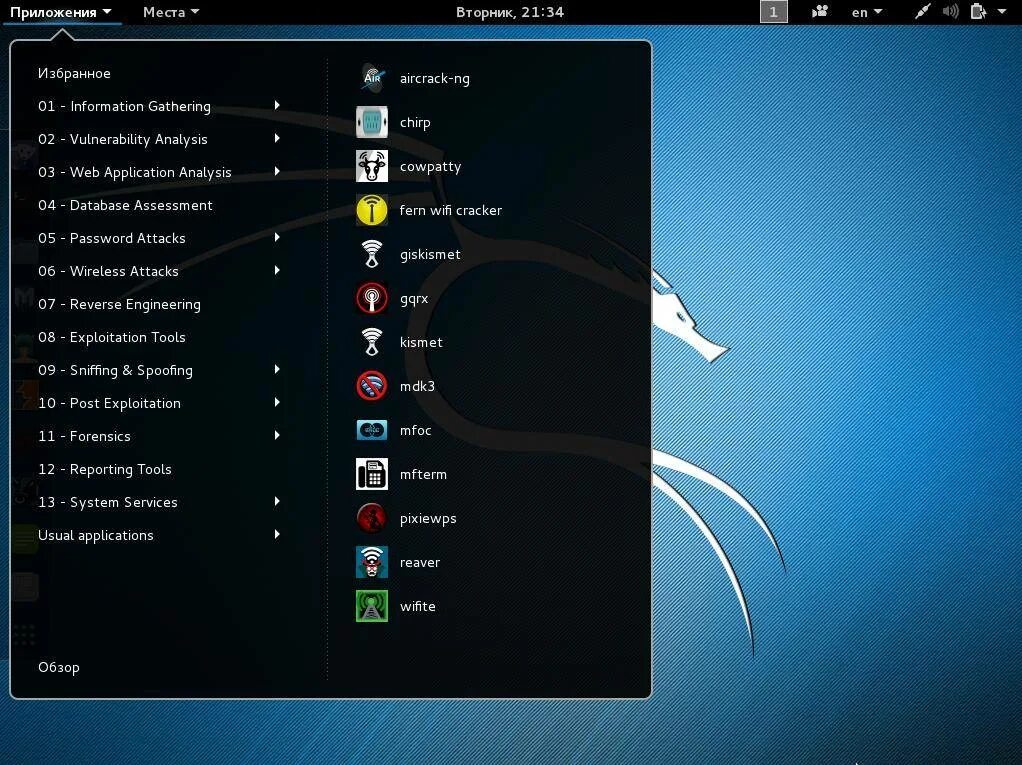Open the chirp radio icon
The width and height of the screenshot is (1022, 765).
(372, 122)
